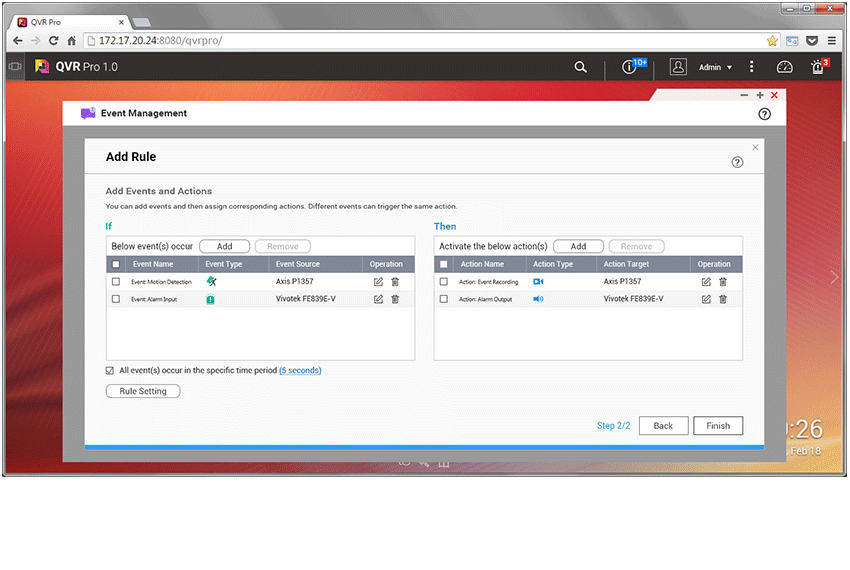
Task: Click Add button under events list
Action: click(x=224, y=246)
